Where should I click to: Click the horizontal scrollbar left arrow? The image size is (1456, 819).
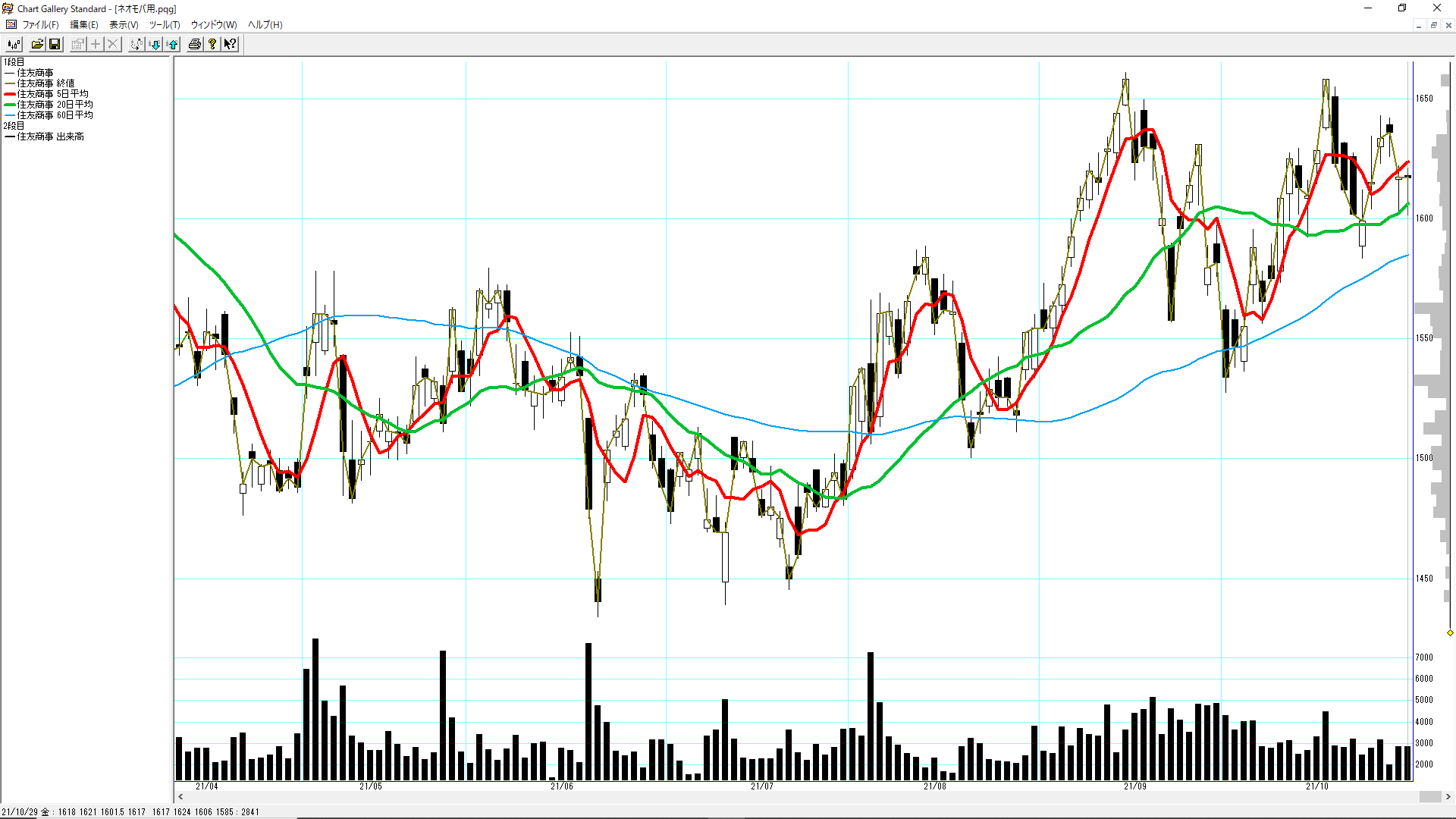[180, 797]
